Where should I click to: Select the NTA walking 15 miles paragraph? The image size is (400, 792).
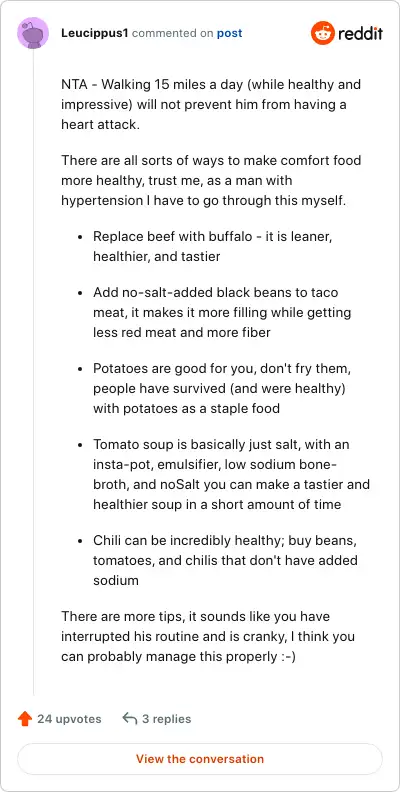coord(211,104)
